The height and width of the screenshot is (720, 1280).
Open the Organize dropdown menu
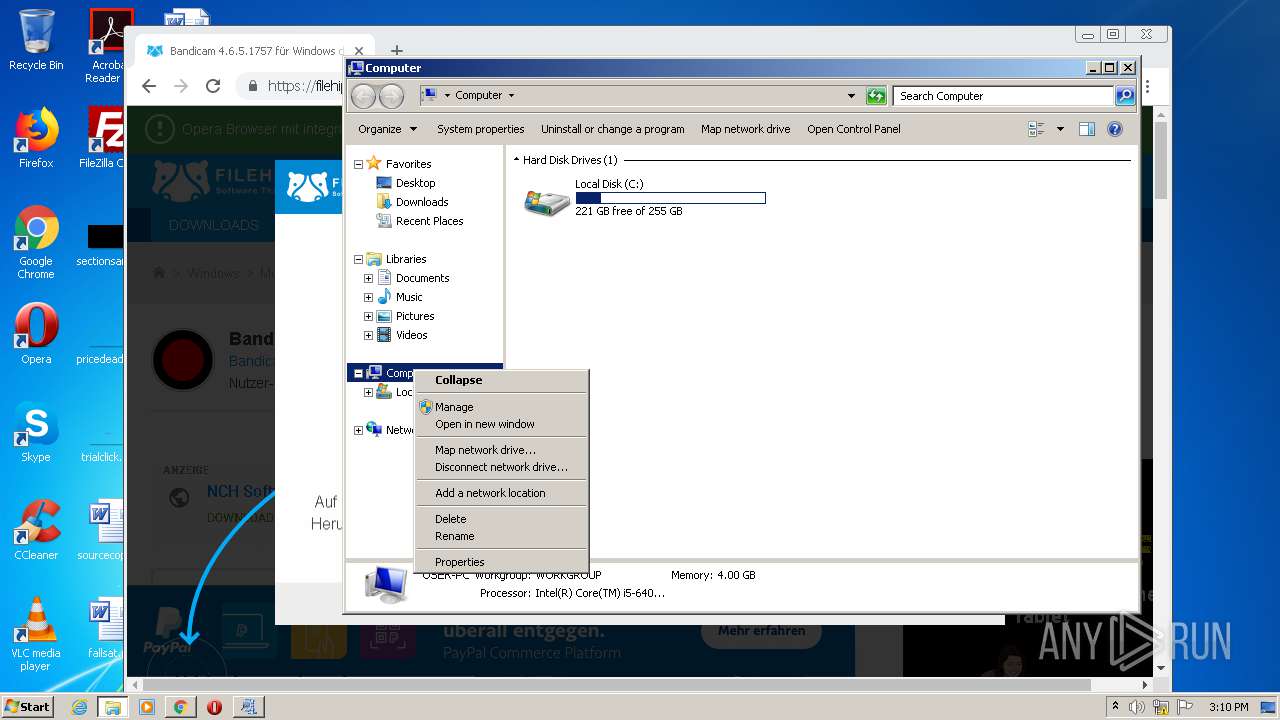point(387,129)
